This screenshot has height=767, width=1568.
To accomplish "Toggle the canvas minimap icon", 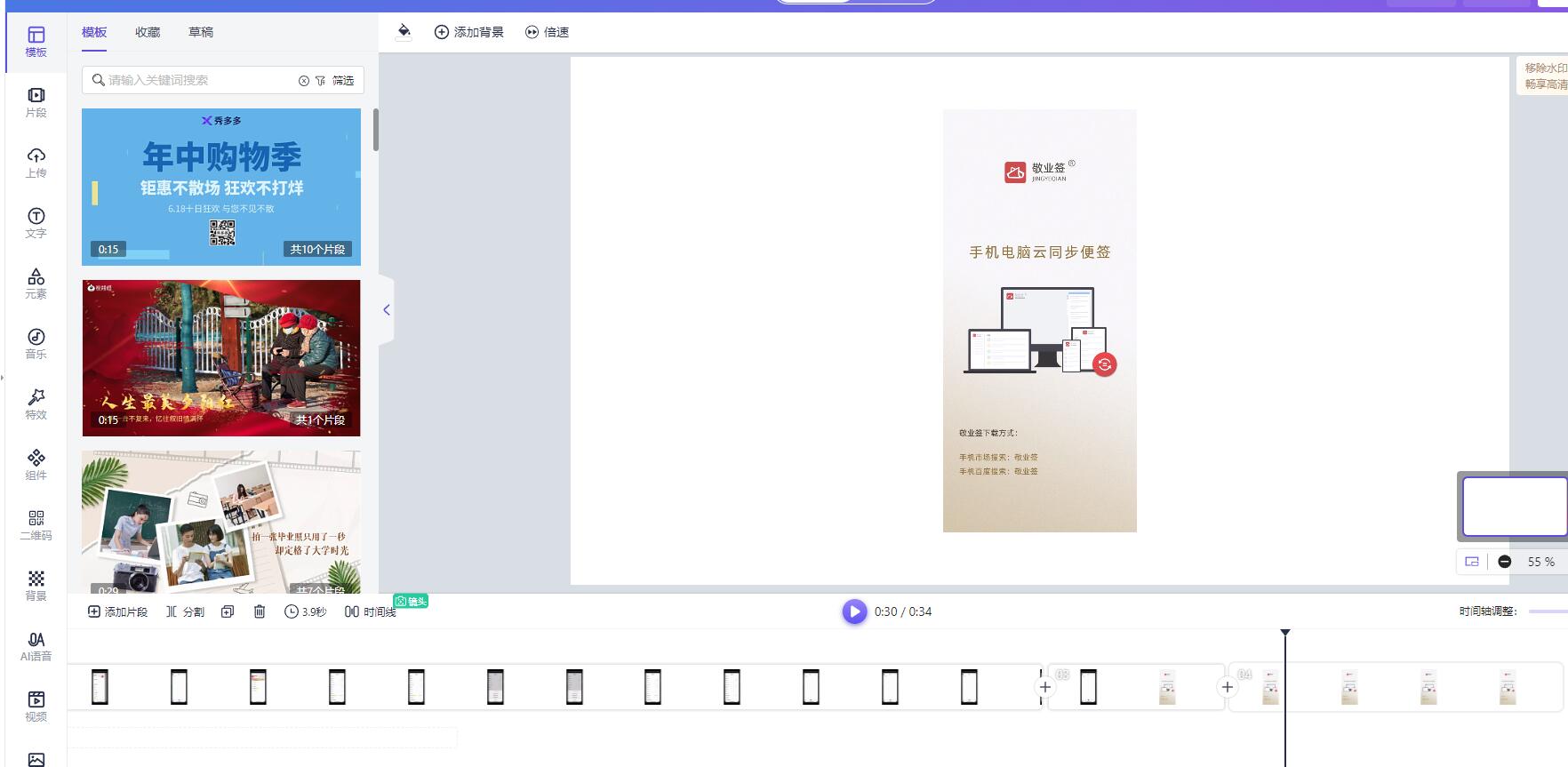I will tap(1472, 562).
